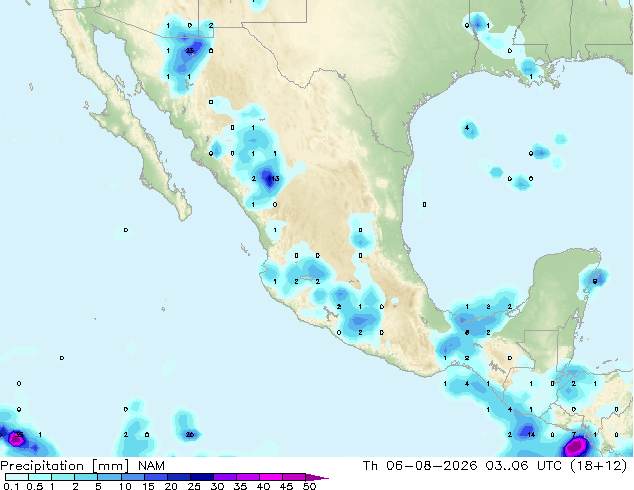The image size is (634, 490).
Task: Click the "UTC" label
Action: 550,466
